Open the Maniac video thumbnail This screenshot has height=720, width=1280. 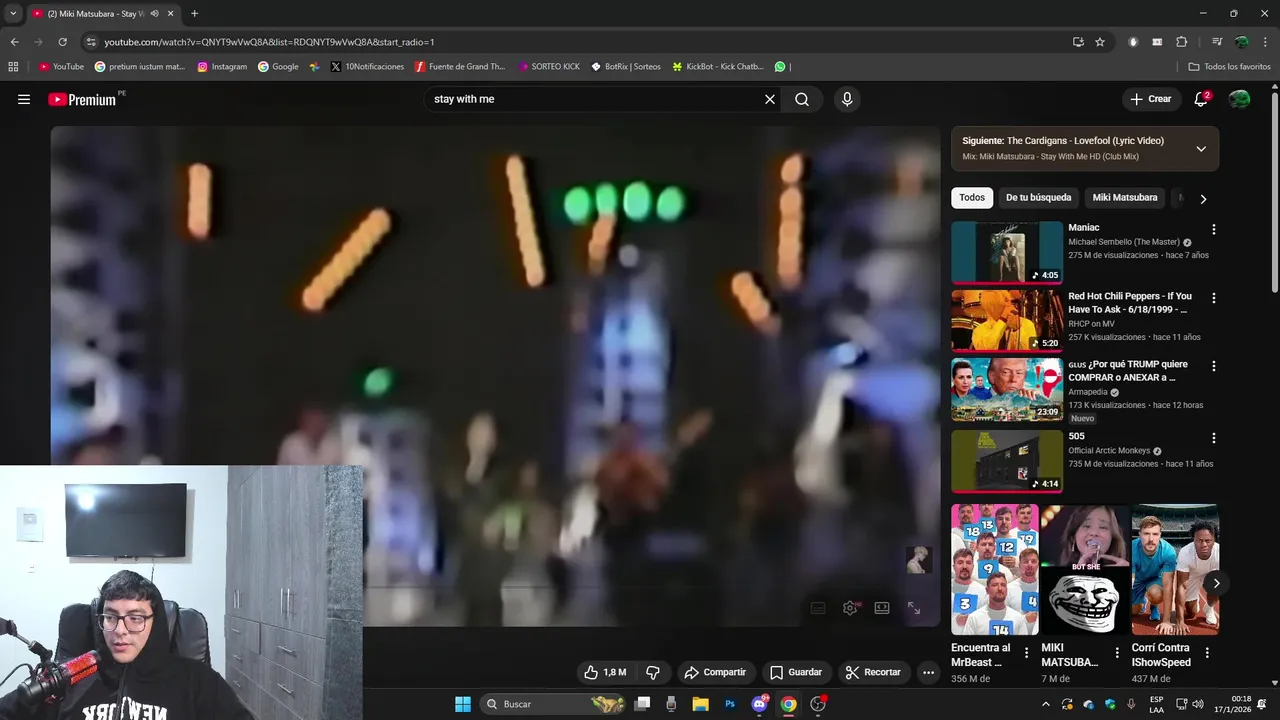pos(1007,253)
